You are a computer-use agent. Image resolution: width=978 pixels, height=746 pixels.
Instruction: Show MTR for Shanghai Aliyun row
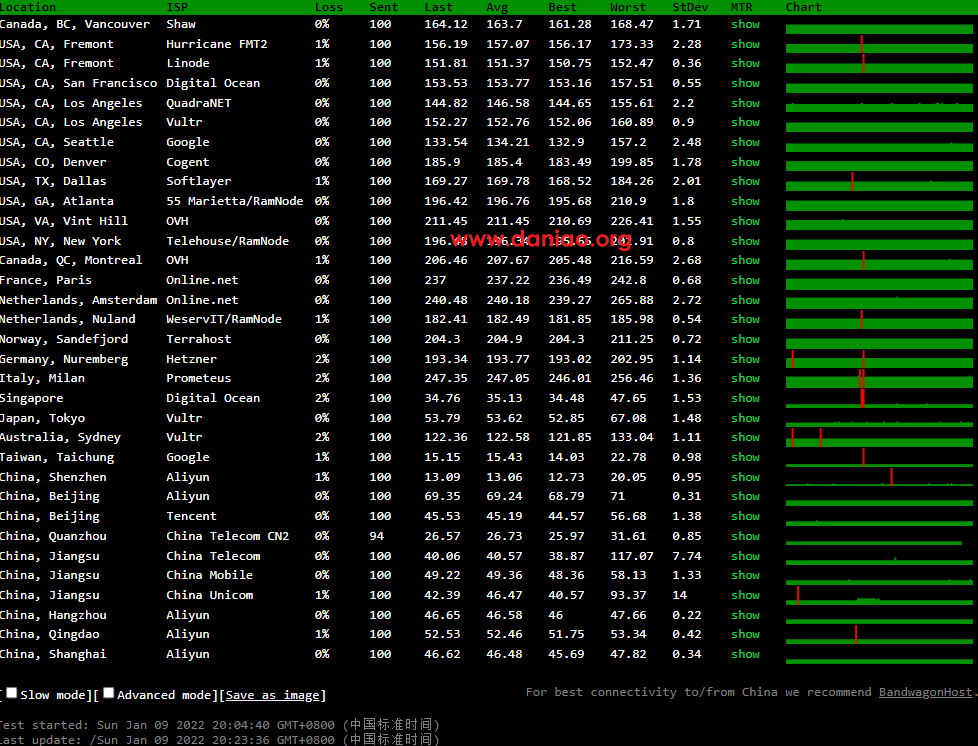745,654
